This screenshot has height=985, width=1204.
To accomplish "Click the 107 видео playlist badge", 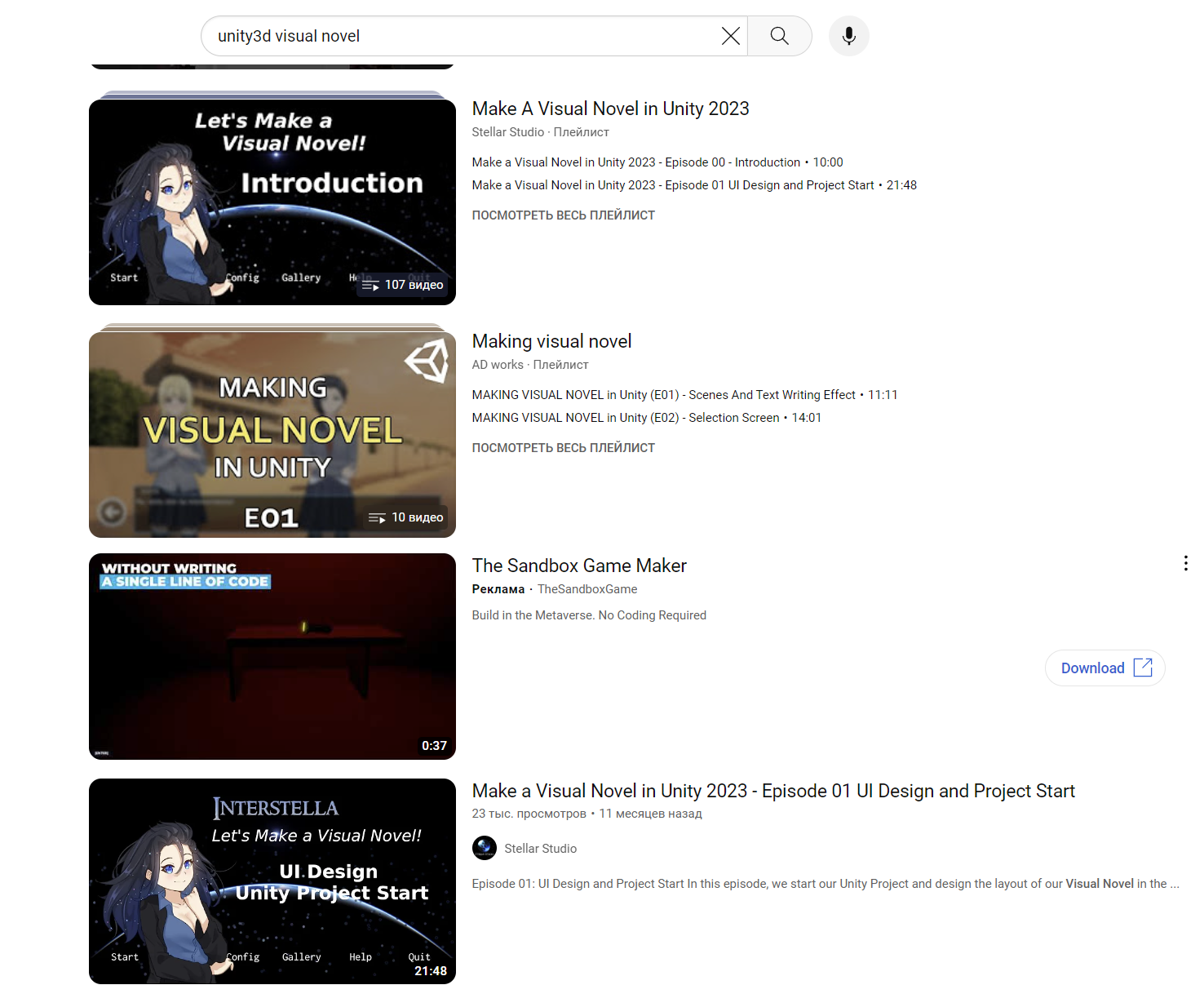I will coord(403,285).
